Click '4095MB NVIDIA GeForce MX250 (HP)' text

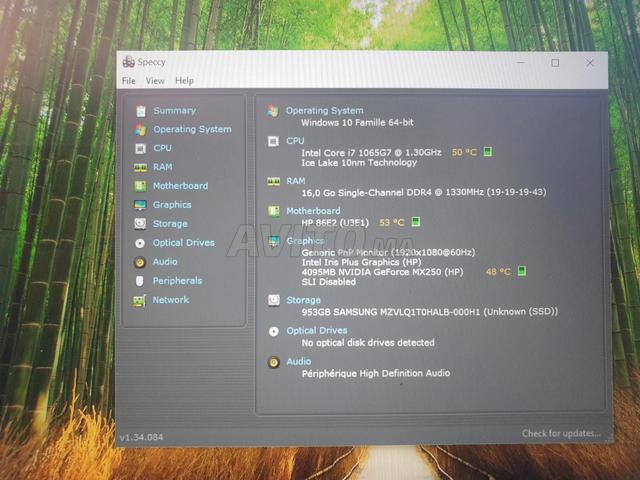pyautogui.click(x=382, y=272)
